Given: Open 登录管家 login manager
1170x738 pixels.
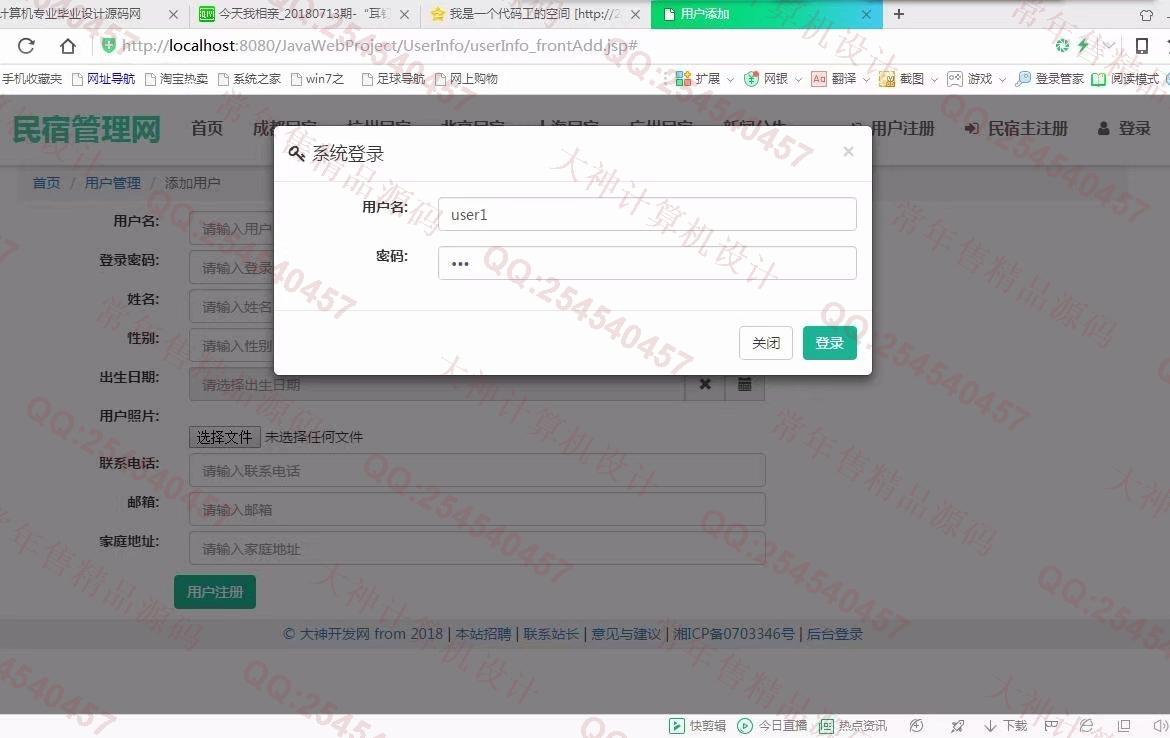Looking at the screenshot, I should [x=1049, y=78].
